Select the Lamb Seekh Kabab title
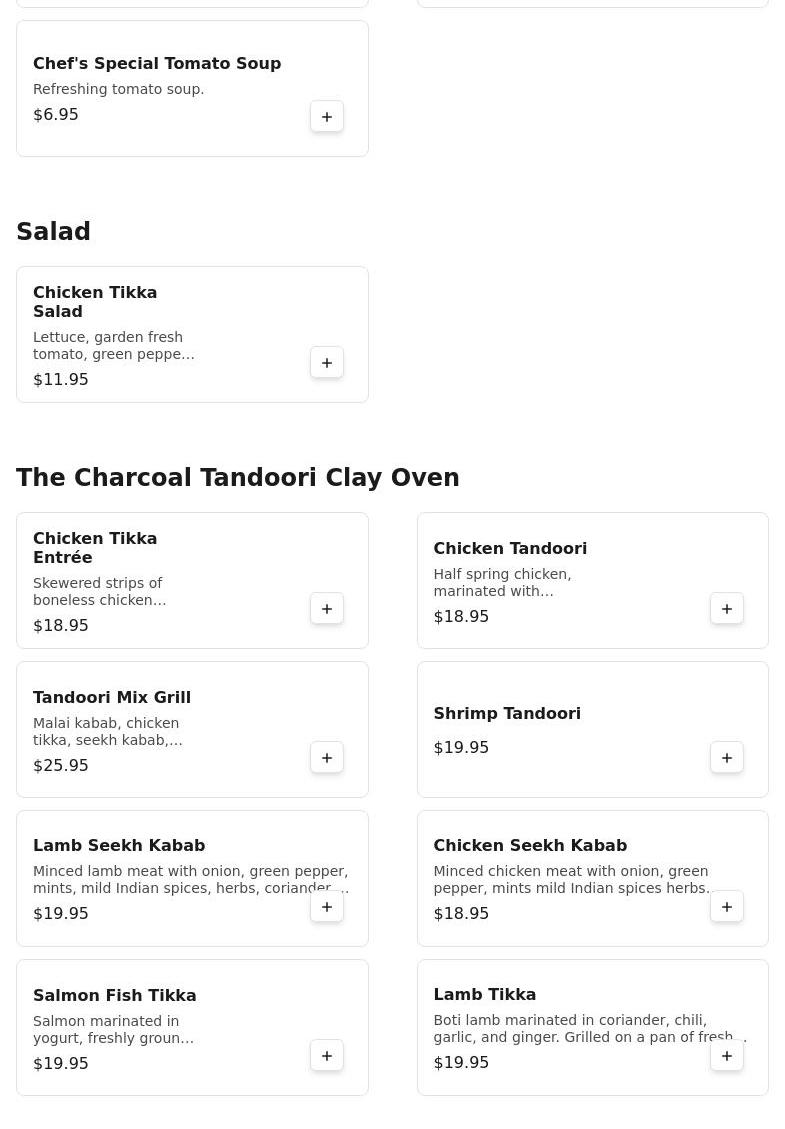 coord(119,845)
